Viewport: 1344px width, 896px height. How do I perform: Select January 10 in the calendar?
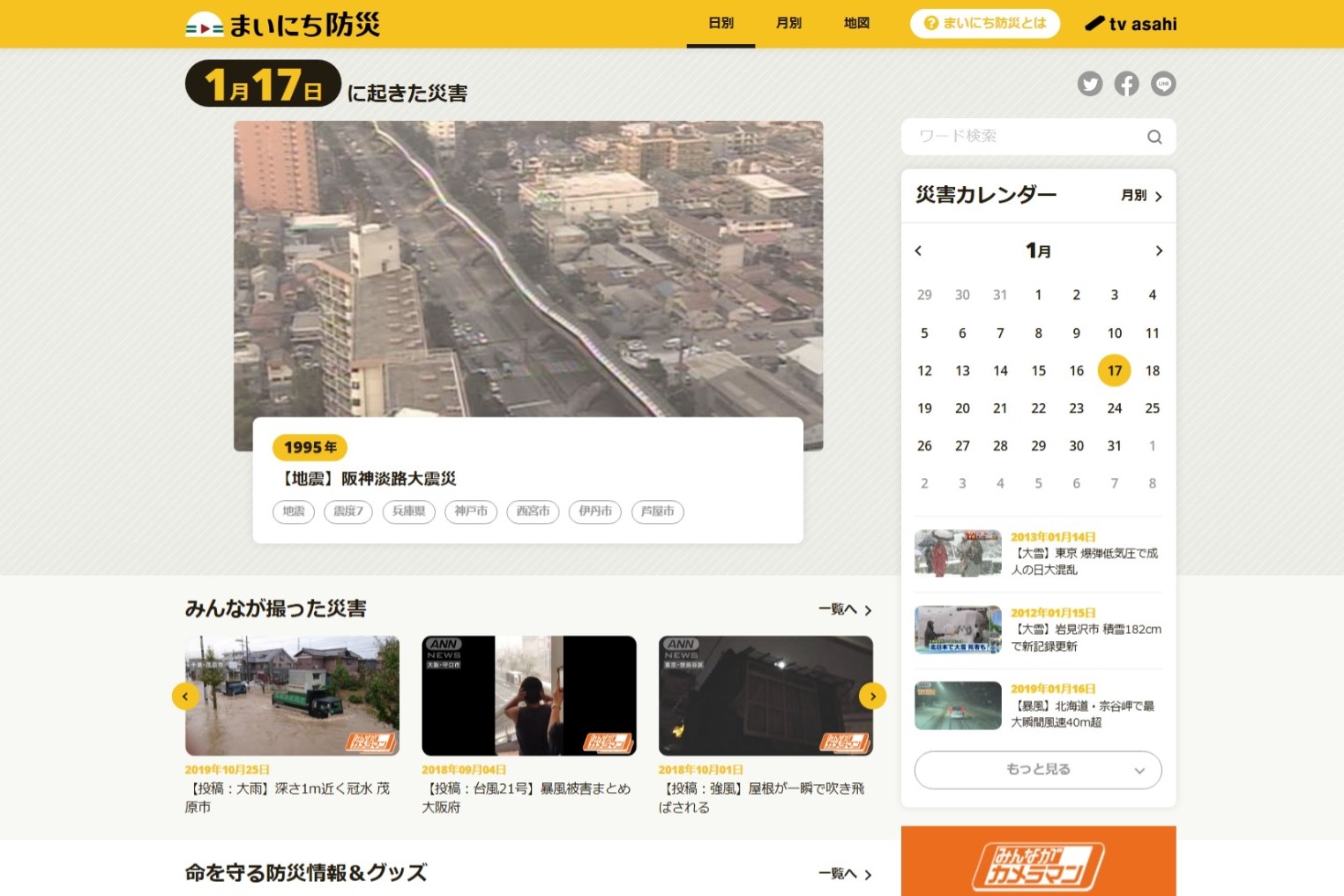click(1115, 332)
